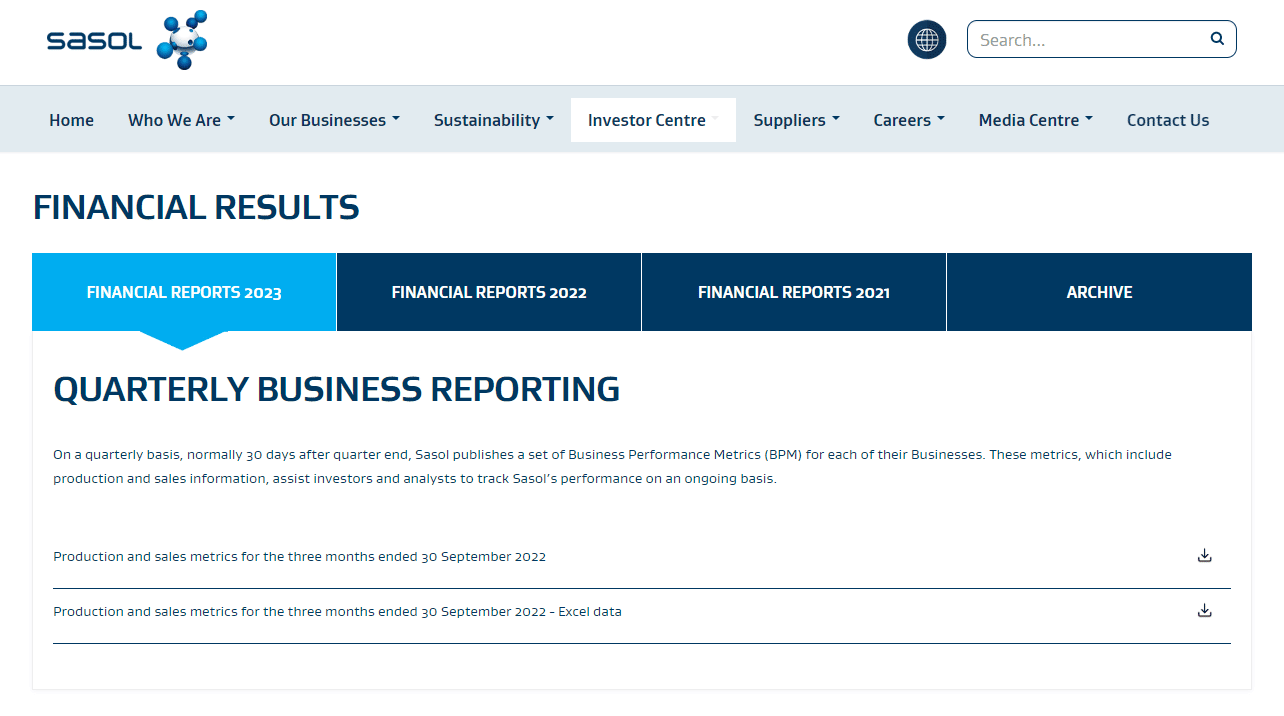Download production and sales metrics PDF icon
The height and width of the screenshot is (716, 1284).
click(x=1205, y=556)
